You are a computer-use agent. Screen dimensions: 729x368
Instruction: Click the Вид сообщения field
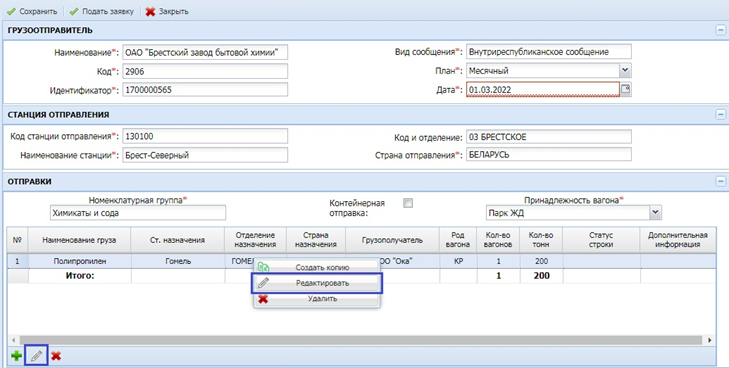(x=549, y=52)
